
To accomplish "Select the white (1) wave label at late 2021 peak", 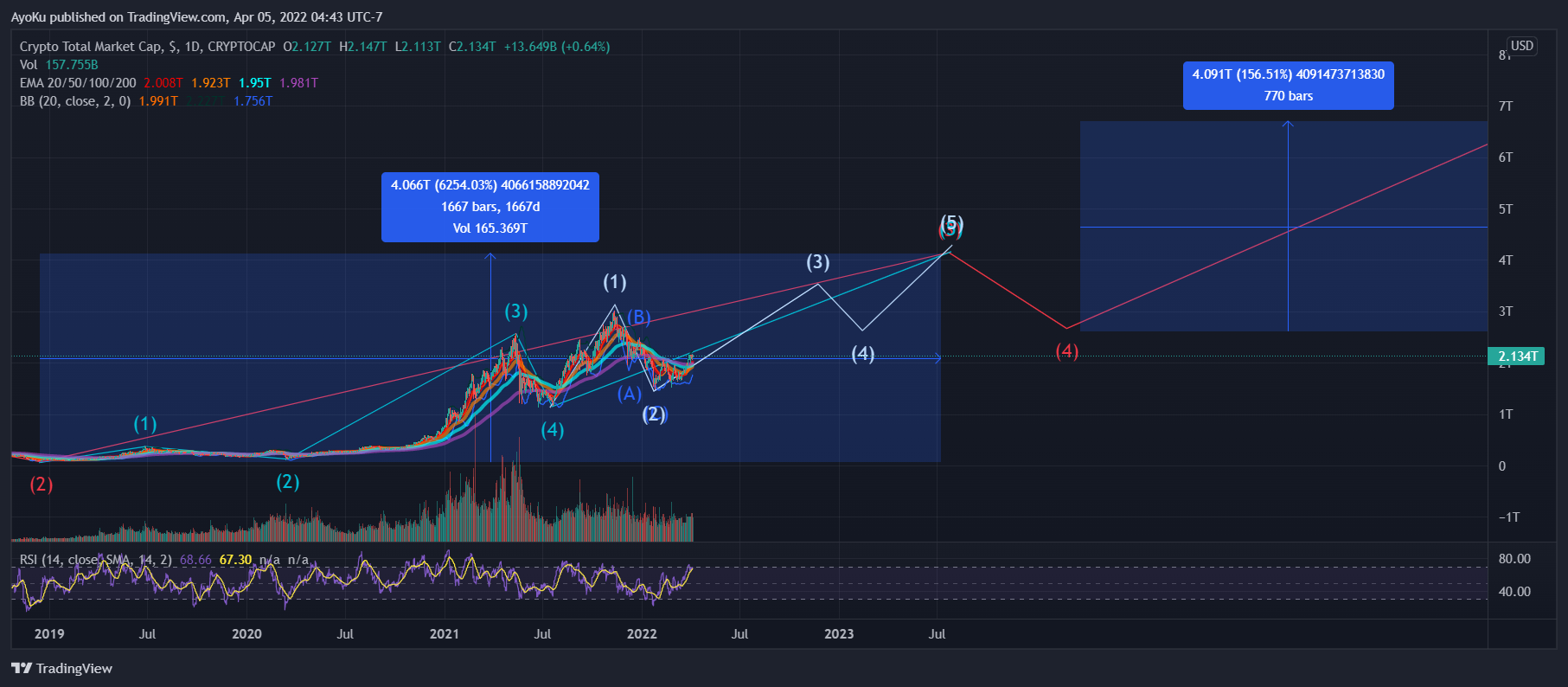I will click(615, 282).
